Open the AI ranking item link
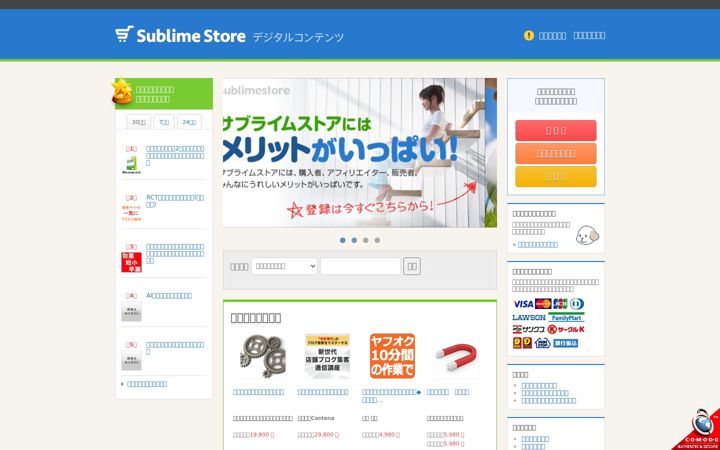Screen dimensions: 720x450 click(x=169, y=296)
